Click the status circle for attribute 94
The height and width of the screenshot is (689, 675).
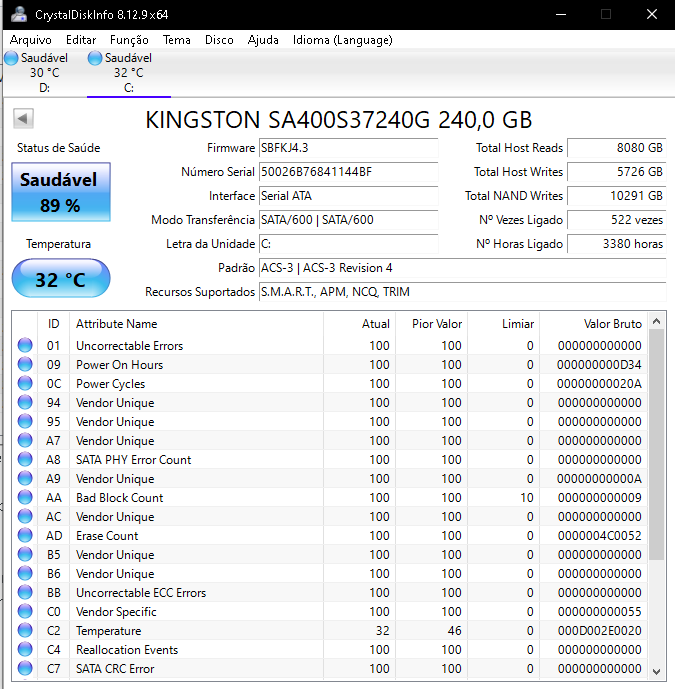click(25, 403)
